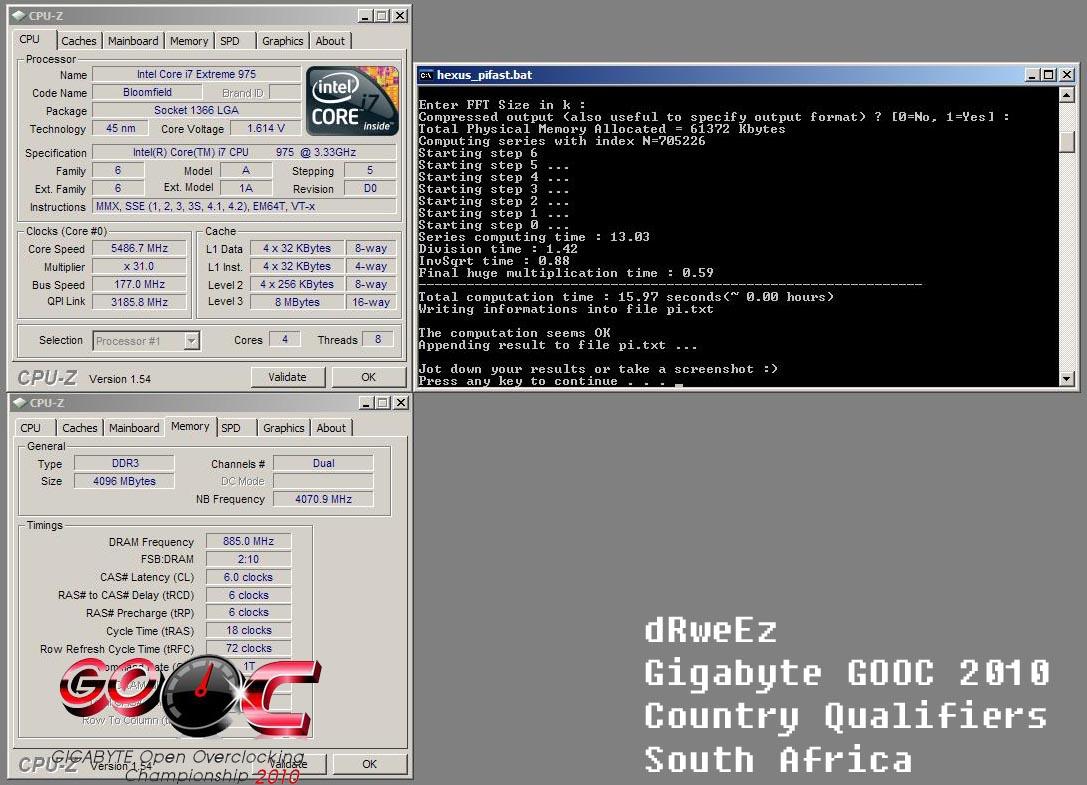Image resolution: width=1087 pixels, height=785 pixels.
Task: Switch to Caches tab in bottom CPU-Z window
Action: [x=80, y=428]
